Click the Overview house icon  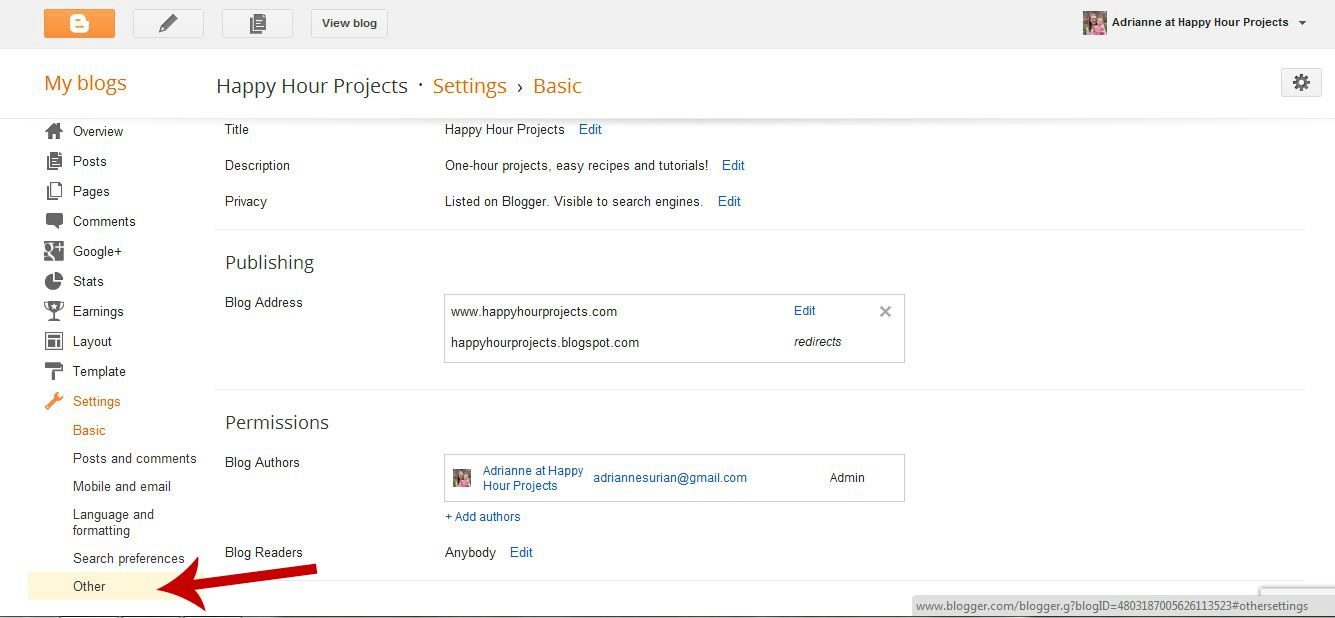(x=54, y=131)
